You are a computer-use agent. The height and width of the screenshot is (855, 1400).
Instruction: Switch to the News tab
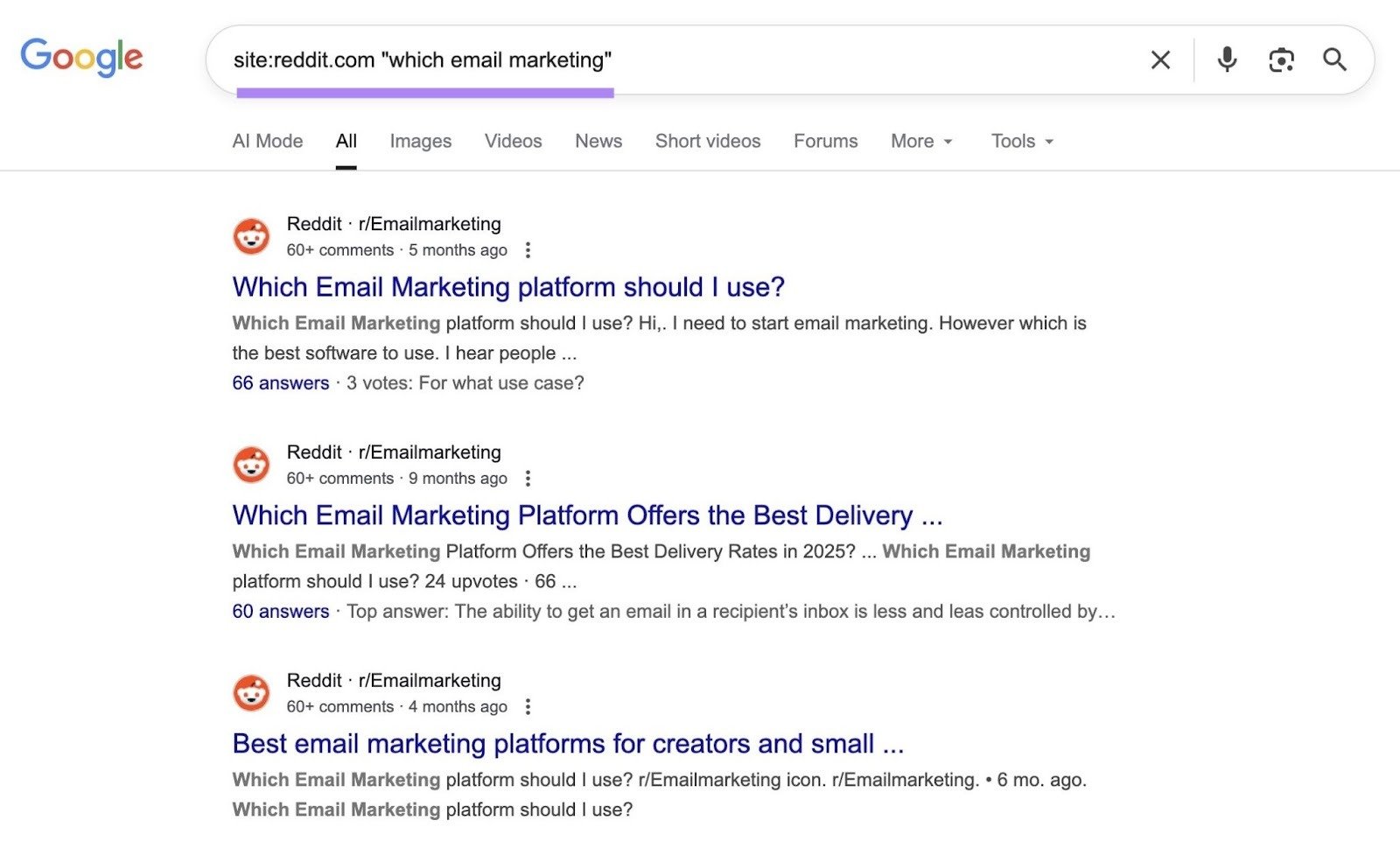[598, 141]
